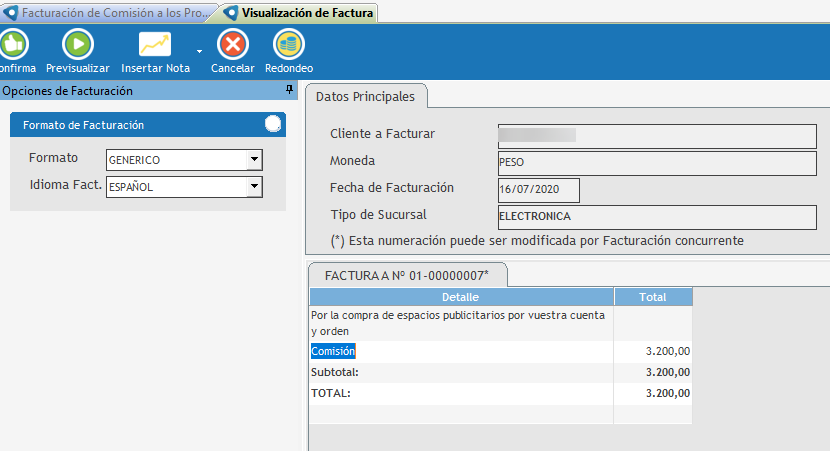Click the Fecha de Facturación date field
The height and width of the screenshot is (451, 830).
point(538,189)
